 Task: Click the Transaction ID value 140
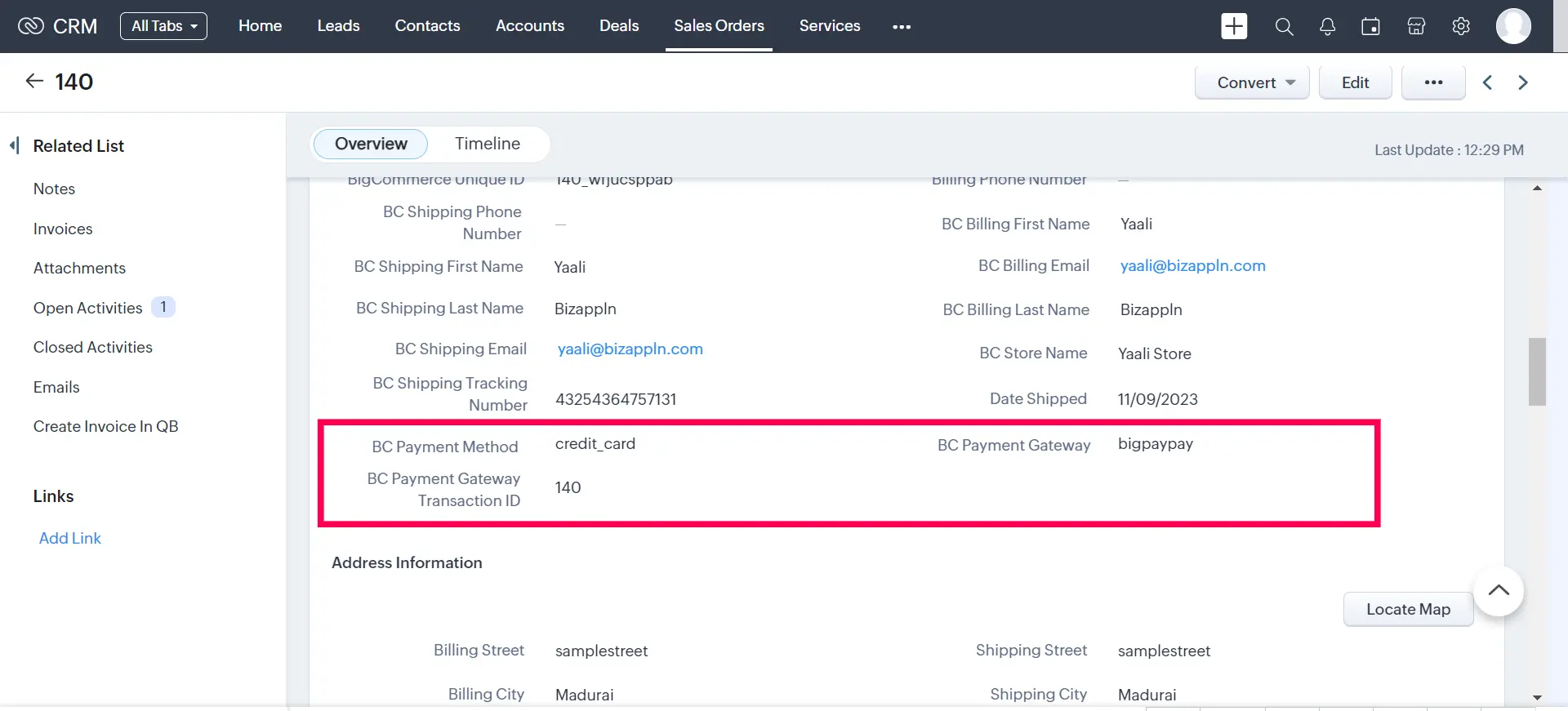point(568,487)
